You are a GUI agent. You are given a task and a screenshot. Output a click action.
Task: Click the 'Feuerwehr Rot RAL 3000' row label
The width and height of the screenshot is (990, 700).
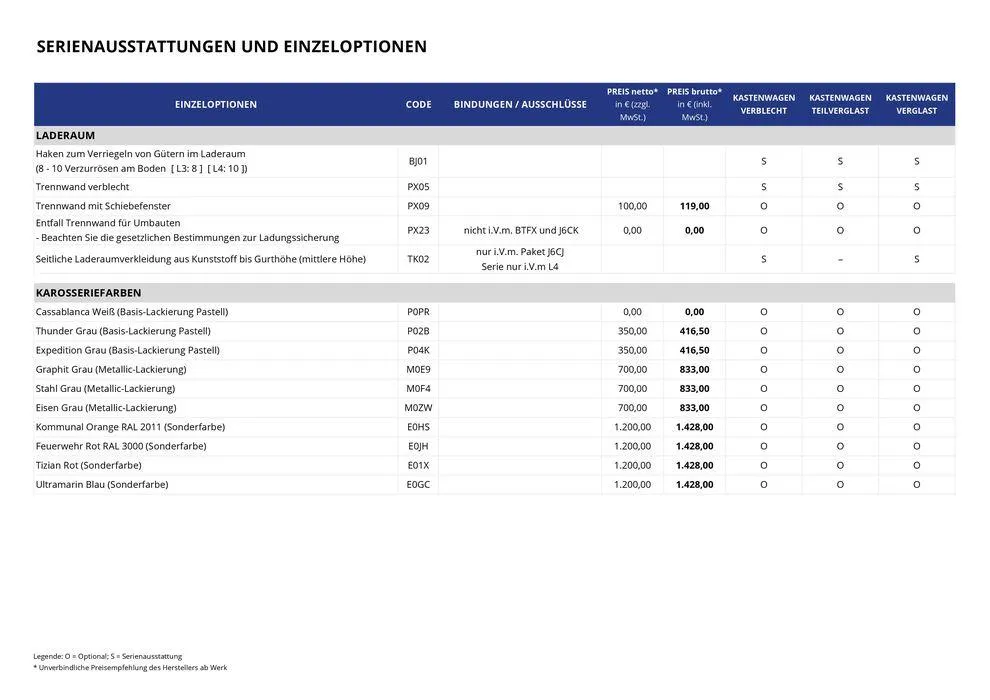pyautogui.click(x=121, y=446)
